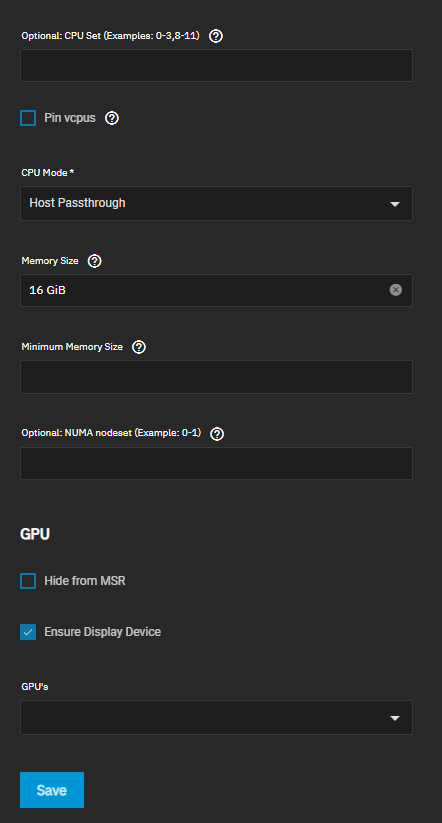
Task: Expand the GPU's selection list
Action: coord(216,717)
